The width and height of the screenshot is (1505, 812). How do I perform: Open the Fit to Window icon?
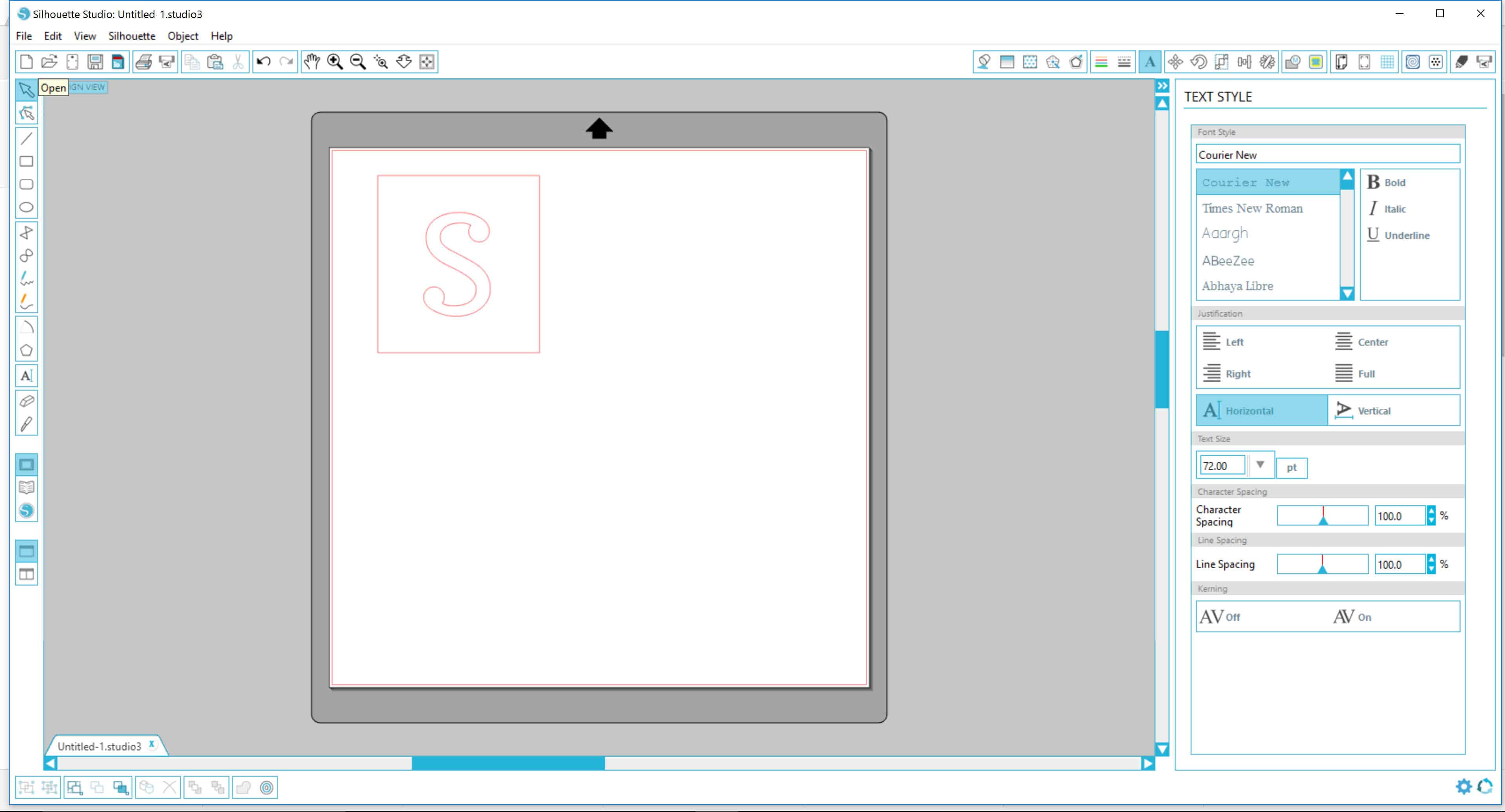[x=427, y=62]
